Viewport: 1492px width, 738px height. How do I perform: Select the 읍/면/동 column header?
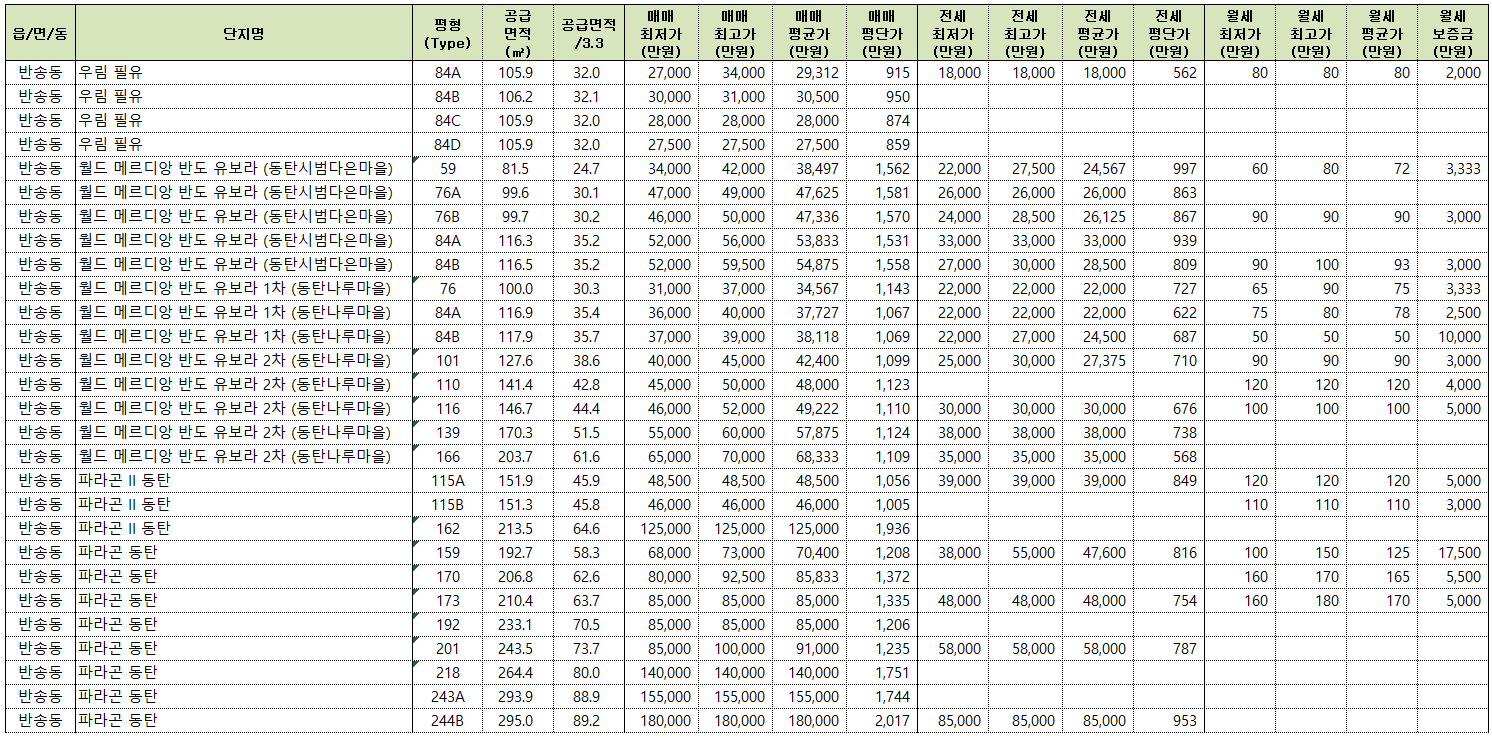pyautogui.click(x=40, y=33)
